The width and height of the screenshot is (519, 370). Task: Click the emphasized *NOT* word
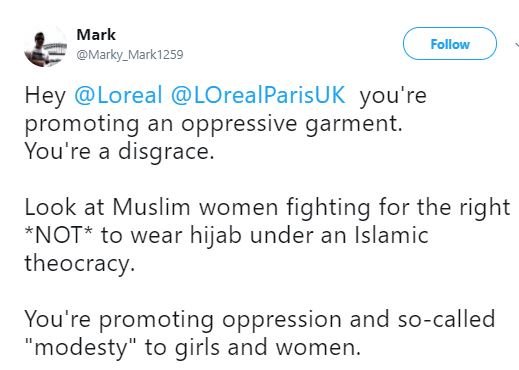[x=59, y=235]
